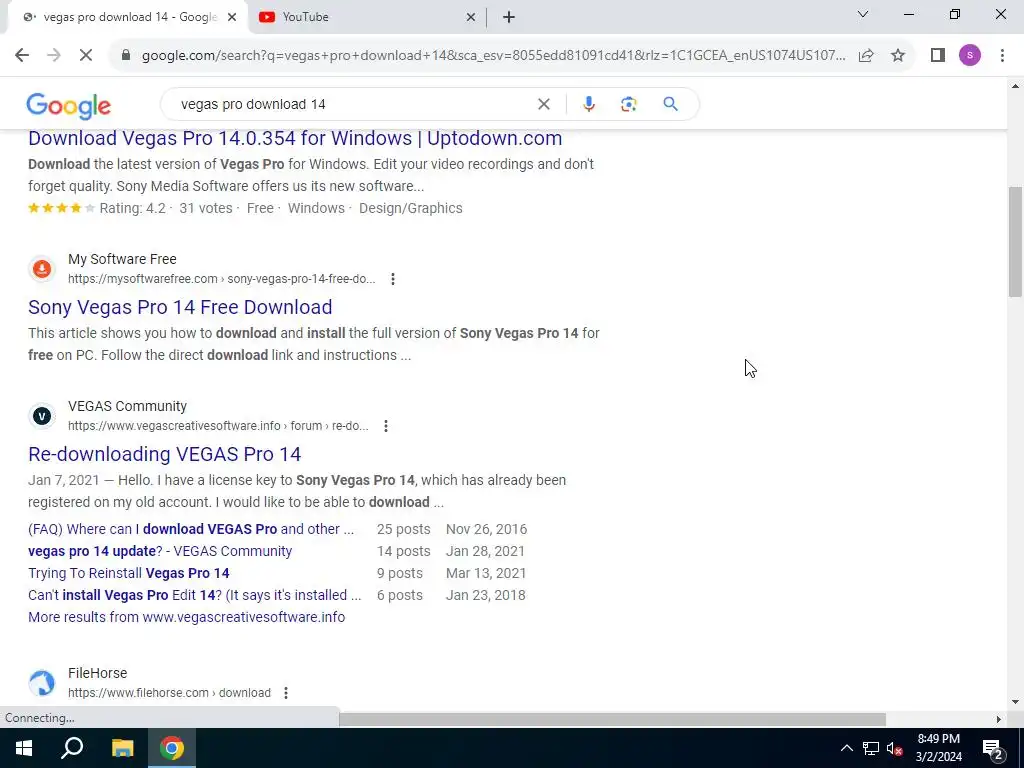The width and height of the screenshot is (1024, 768).
Task: Open the Uptodown Vegas Pro 14.0.354 link
Action: (295, 138)
